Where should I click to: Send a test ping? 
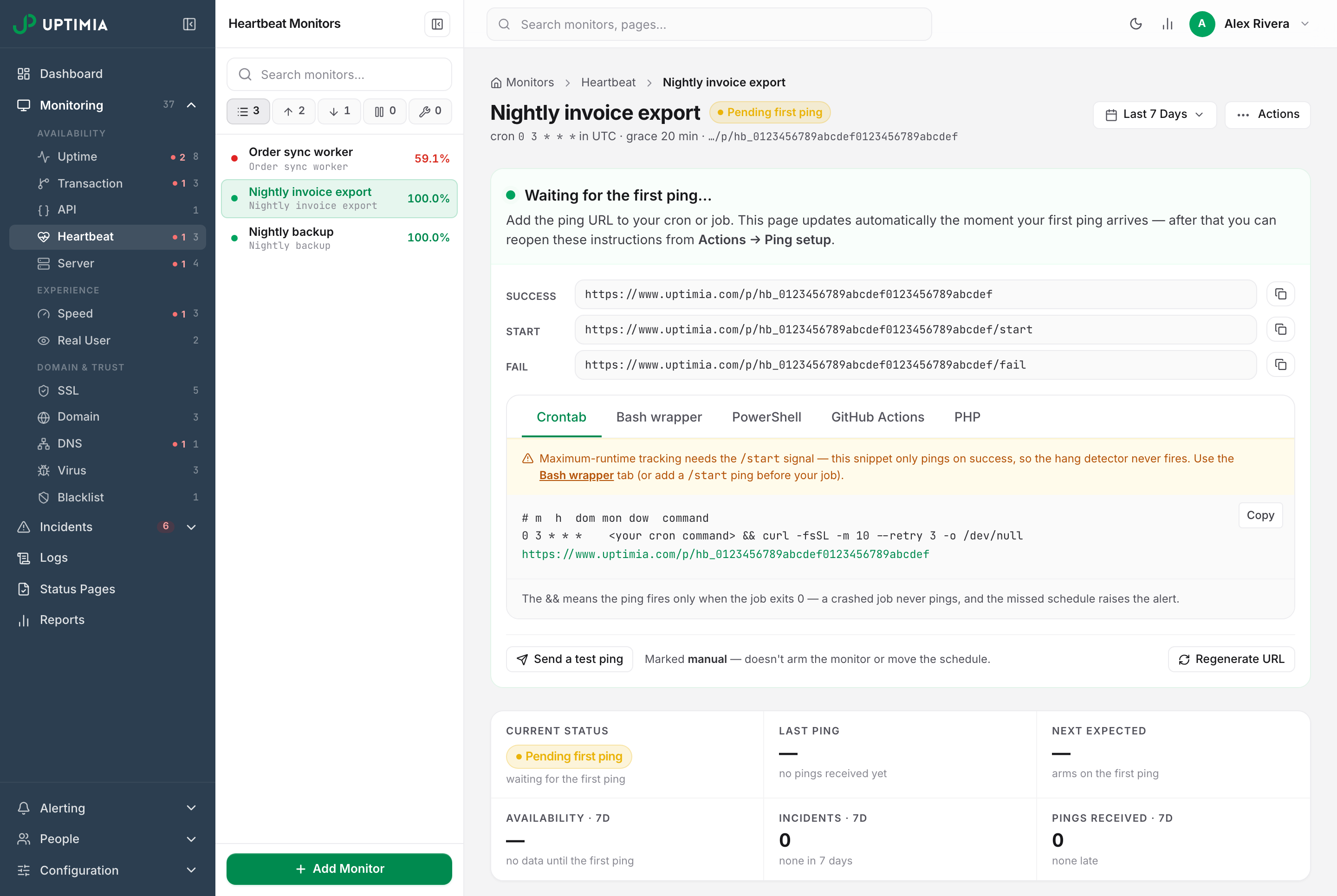tap(569, 659)
